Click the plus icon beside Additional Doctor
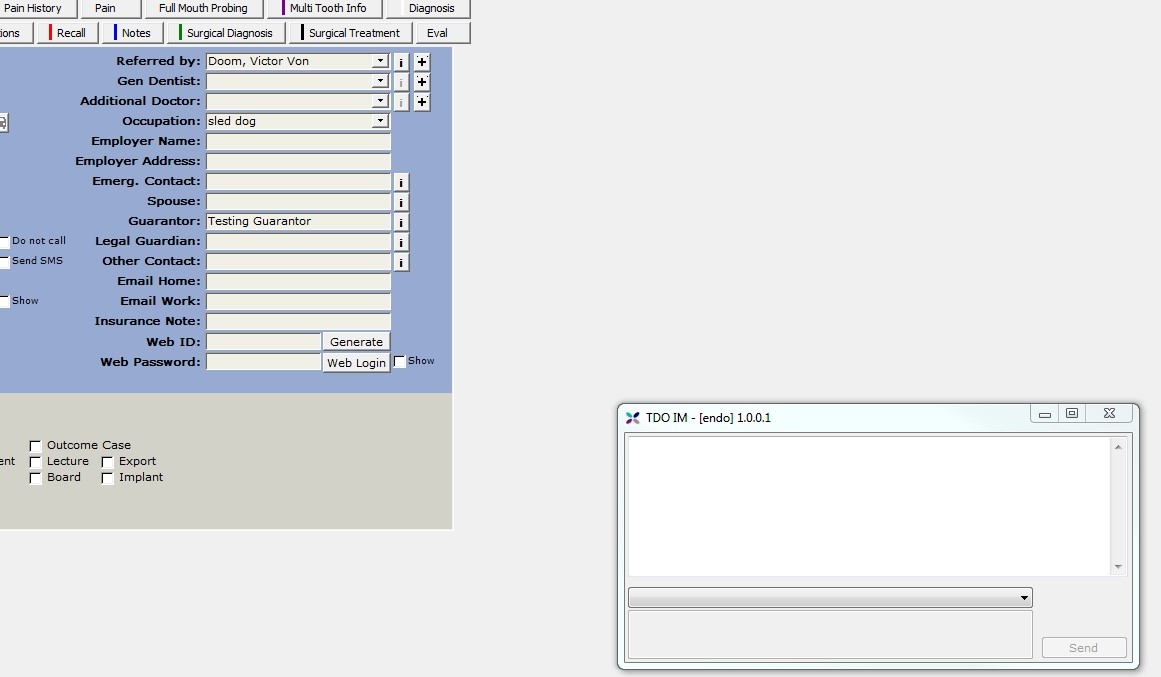Image resolution: width=1161 pixels, height=677 pixels. 422,102
